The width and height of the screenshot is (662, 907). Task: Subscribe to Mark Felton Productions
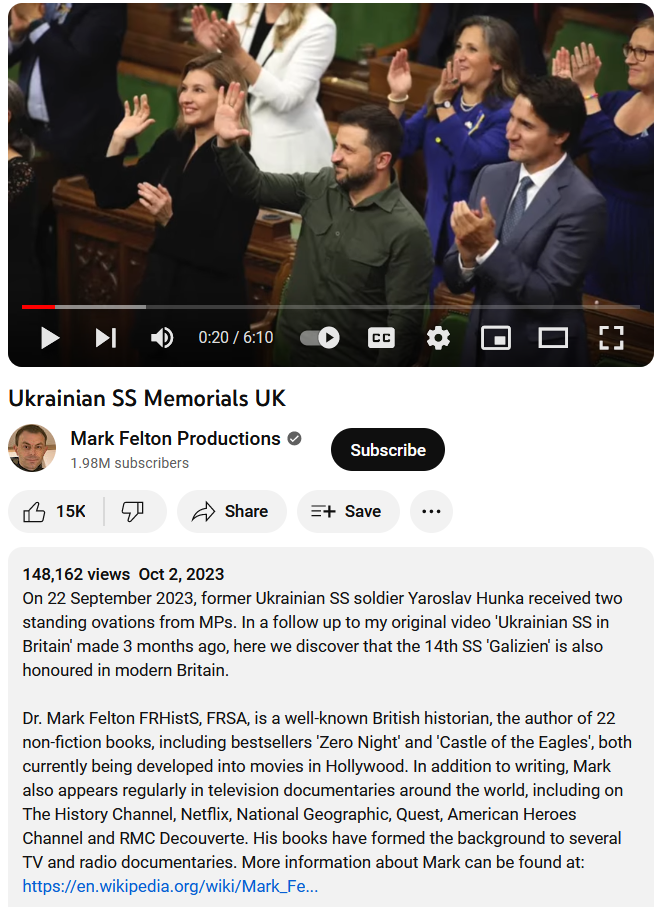pyautogui.click(x=388, y=450)
